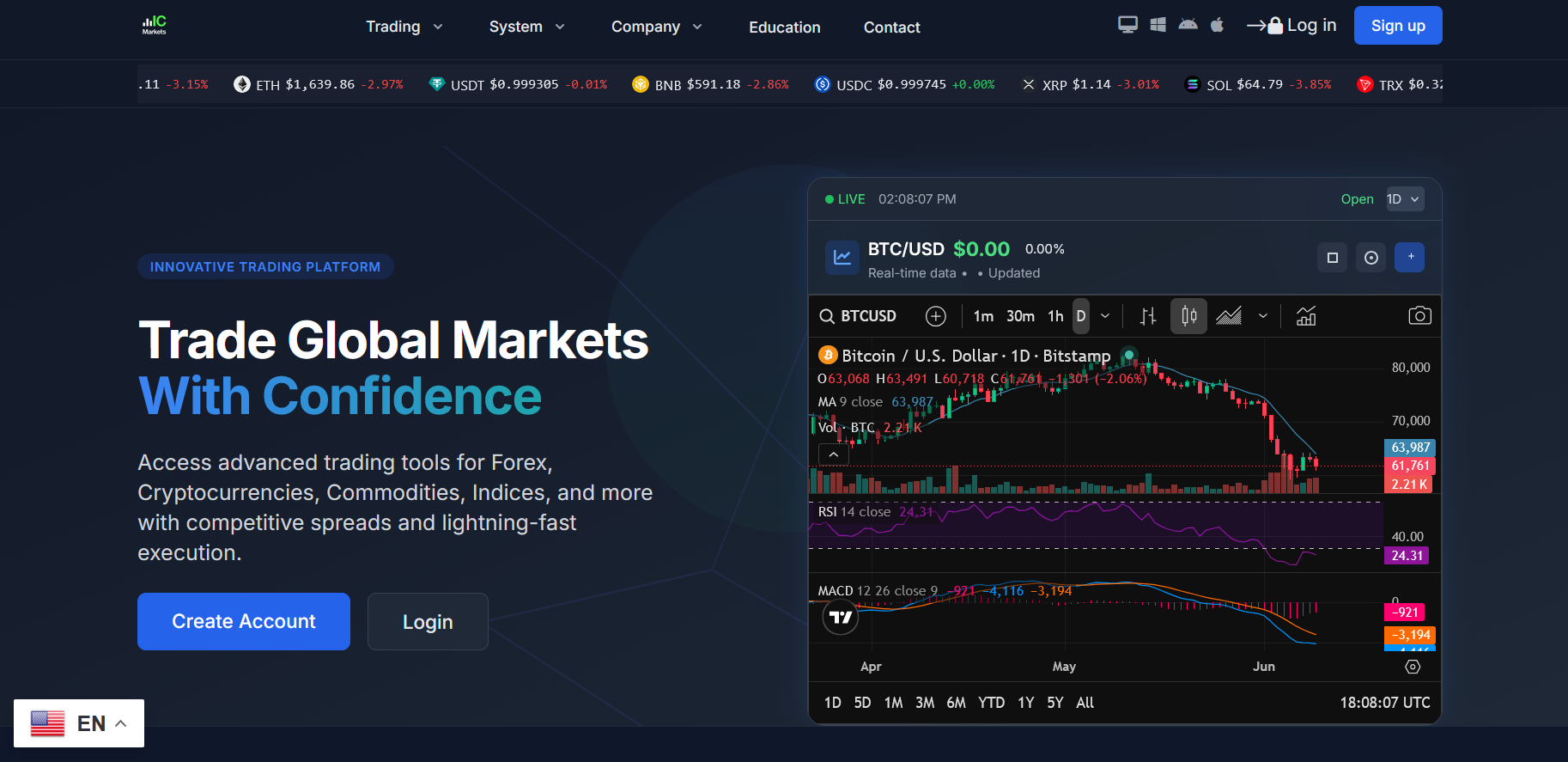
Task: Select the 3M date range tab
Action: click(925, 703)
